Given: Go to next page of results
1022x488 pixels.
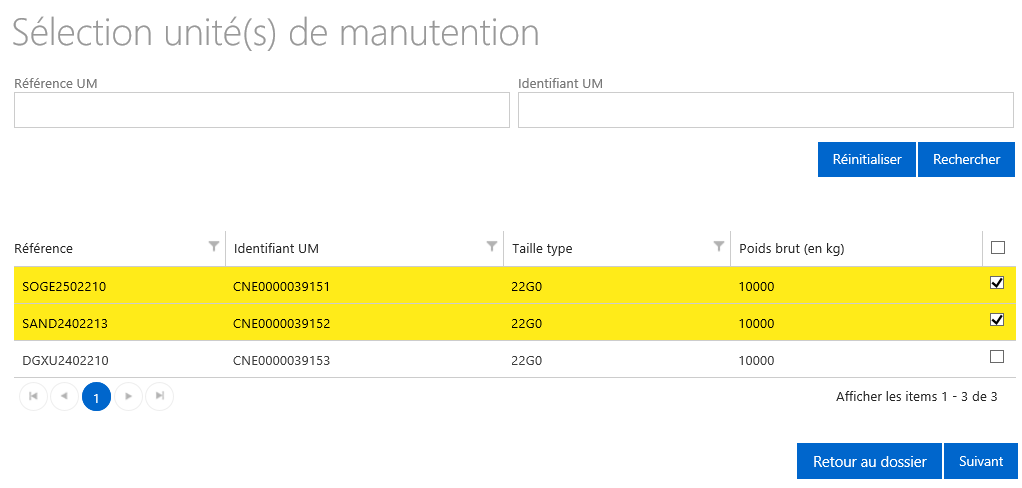Looking at the screenshot, I should [128, 396].
